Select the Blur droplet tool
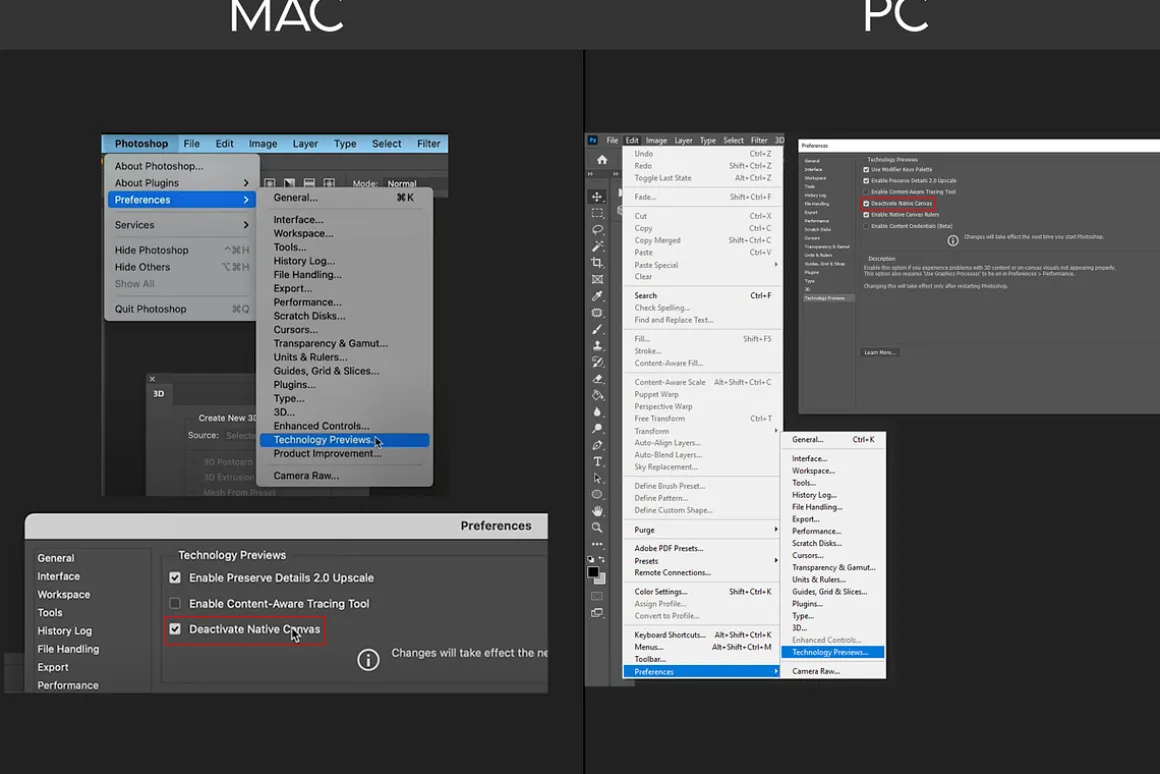The width and height of the screenshot is (1160, 774). (597, 411)
